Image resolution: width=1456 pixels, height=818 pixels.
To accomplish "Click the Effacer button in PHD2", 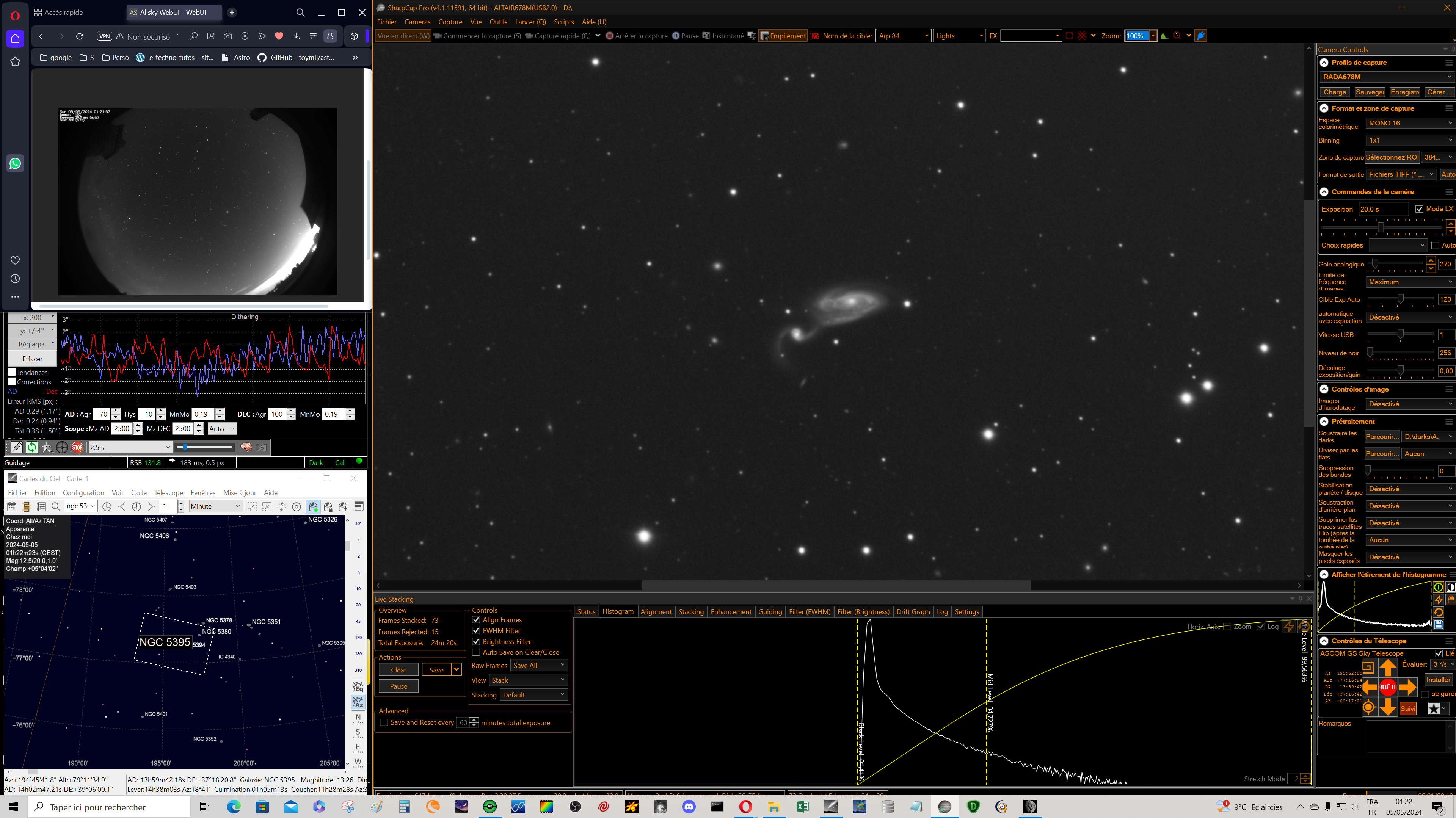I will 32,359.
